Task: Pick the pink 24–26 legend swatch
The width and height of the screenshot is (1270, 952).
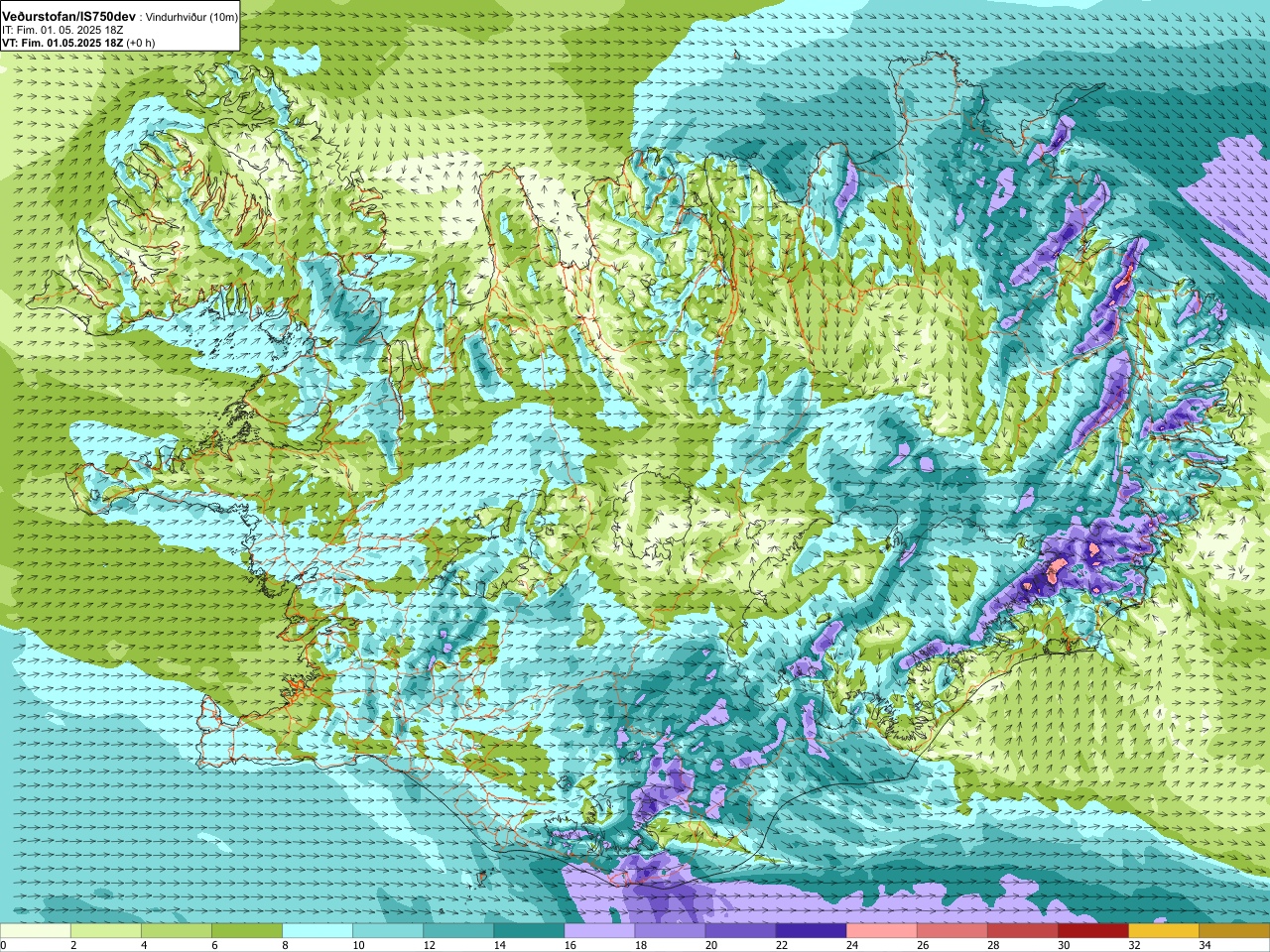Action: pyautogui.click(x=881, y=931)
